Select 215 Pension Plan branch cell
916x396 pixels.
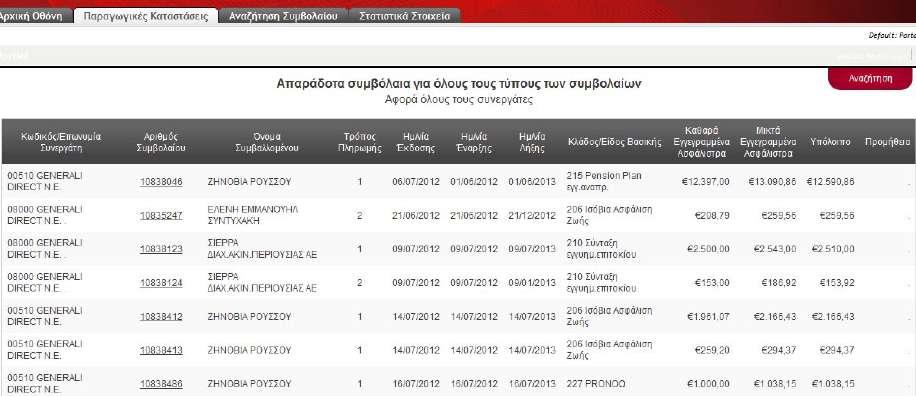(603, 182)
